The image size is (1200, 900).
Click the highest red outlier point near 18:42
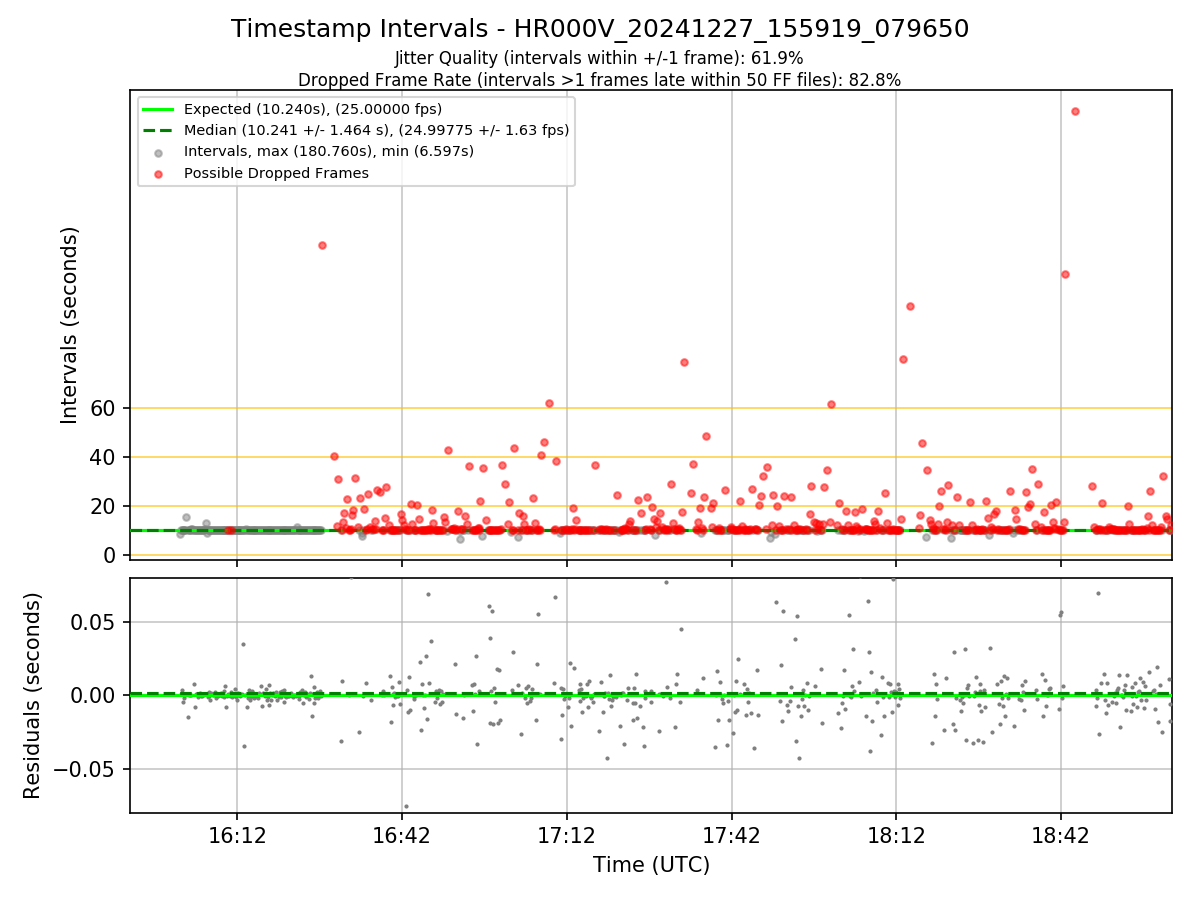[1075, 111]
